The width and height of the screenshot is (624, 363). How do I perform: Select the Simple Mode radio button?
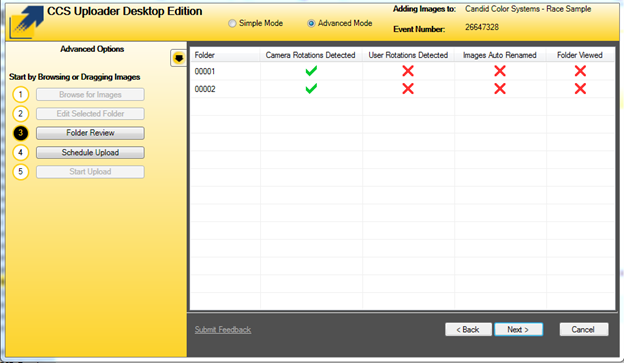(232, 23)
